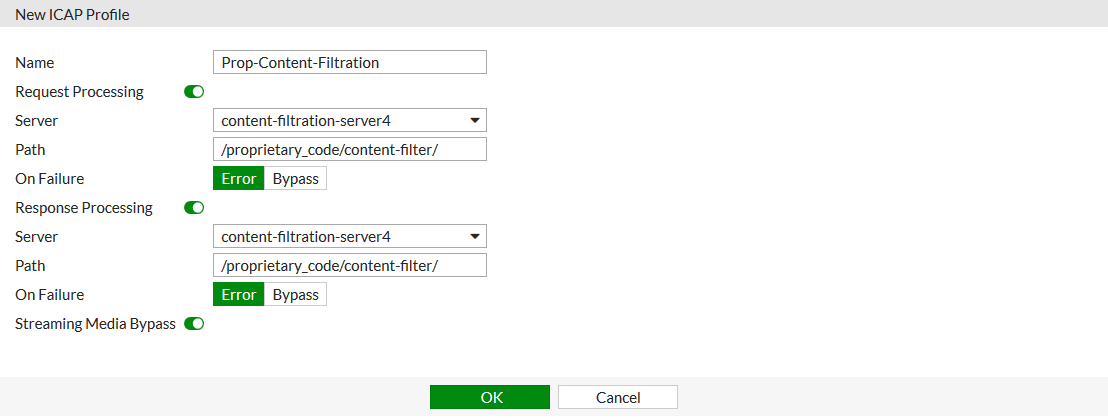Click the New ICAP Profile title
Screen dimensions: 1108x418
tap(72, 15)
